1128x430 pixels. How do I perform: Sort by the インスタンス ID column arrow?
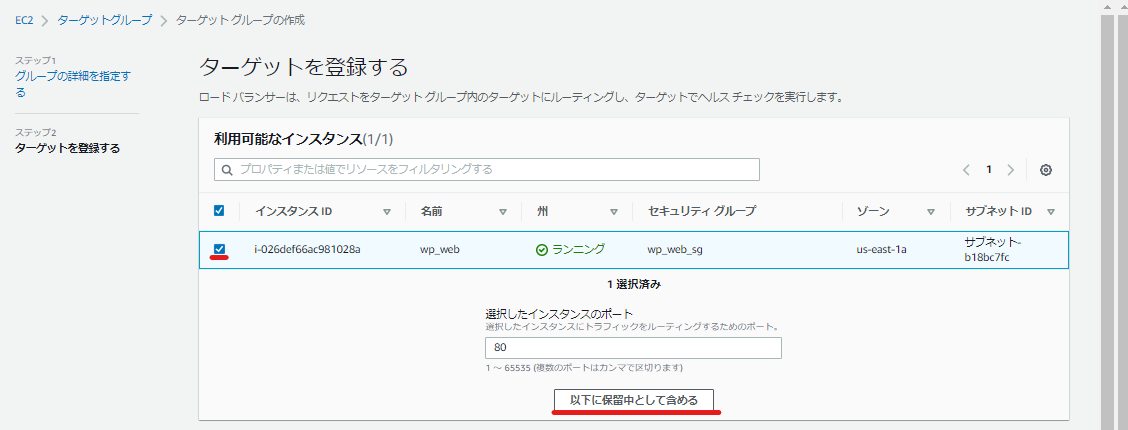(386, 212)
